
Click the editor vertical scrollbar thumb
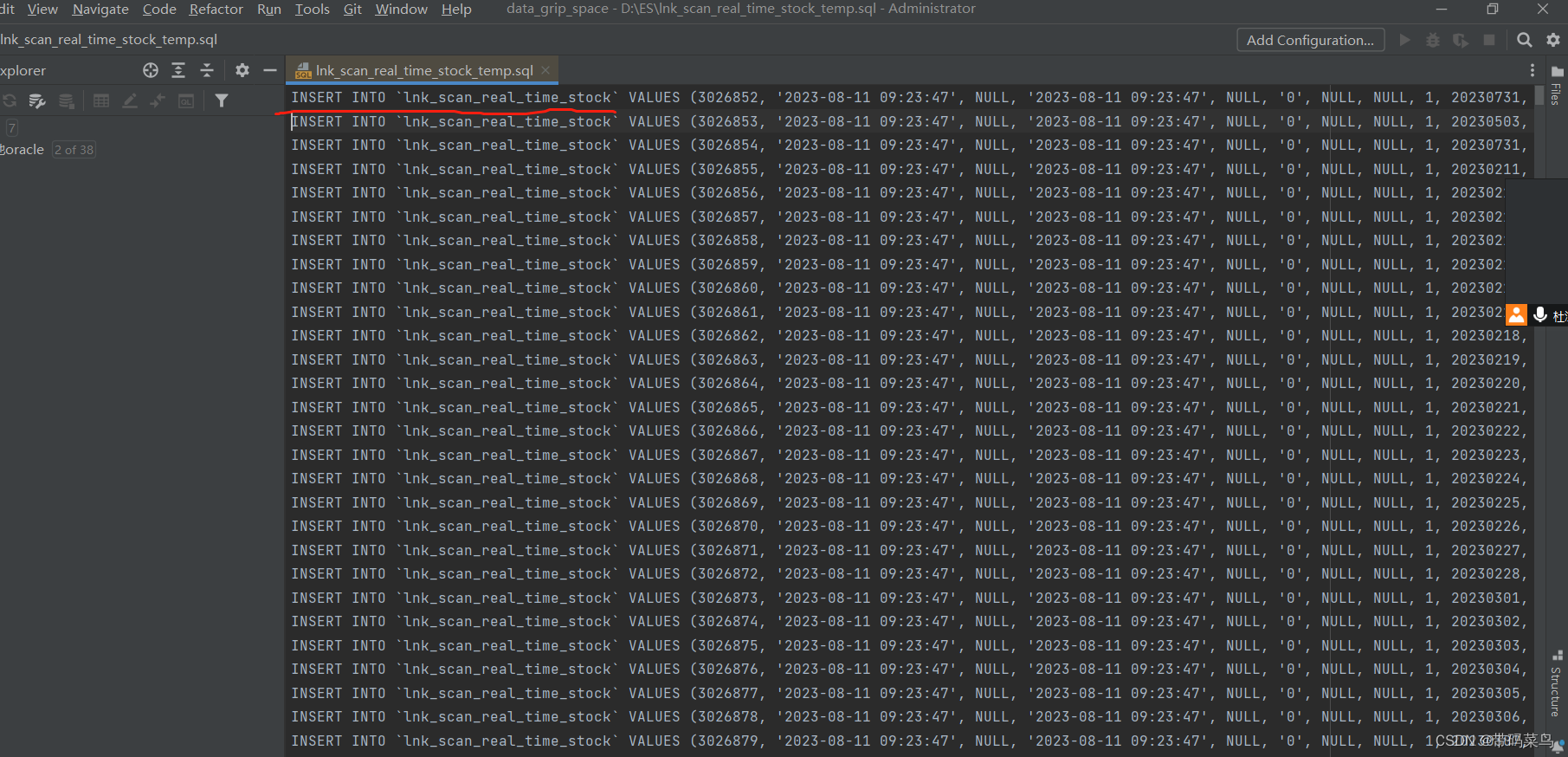coord(1538,94)
